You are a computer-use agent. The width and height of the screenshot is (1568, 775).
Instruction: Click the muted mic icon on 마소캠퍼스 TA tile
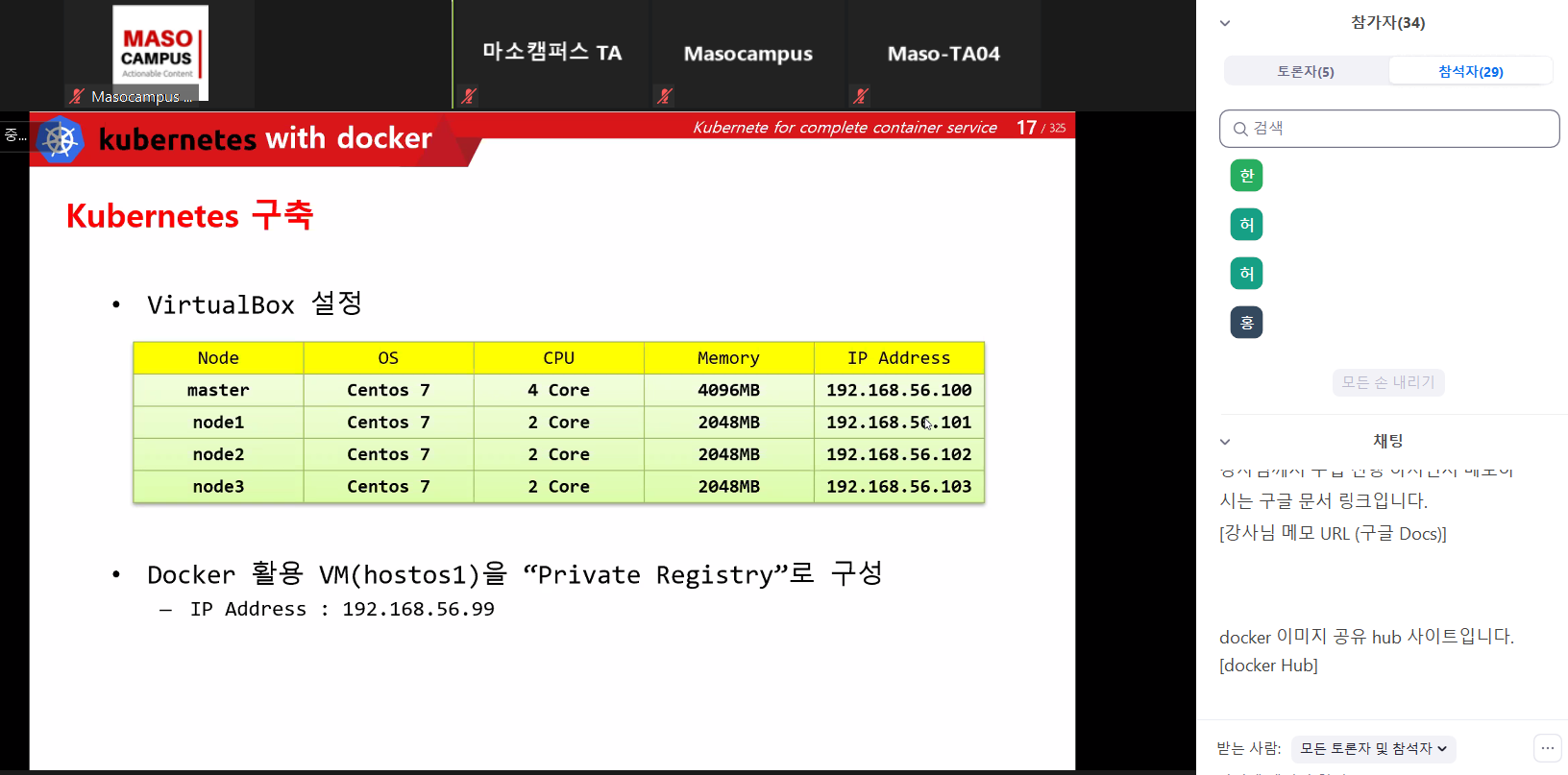tap(469, 96)
